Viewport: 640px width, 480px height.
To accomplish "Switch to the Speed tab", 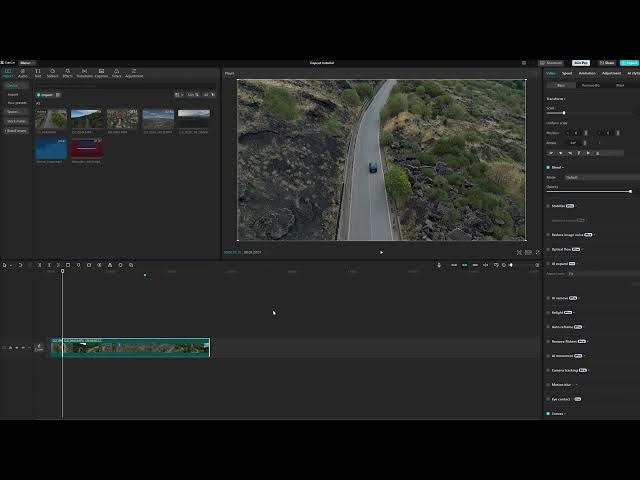I will coord(567,73).
